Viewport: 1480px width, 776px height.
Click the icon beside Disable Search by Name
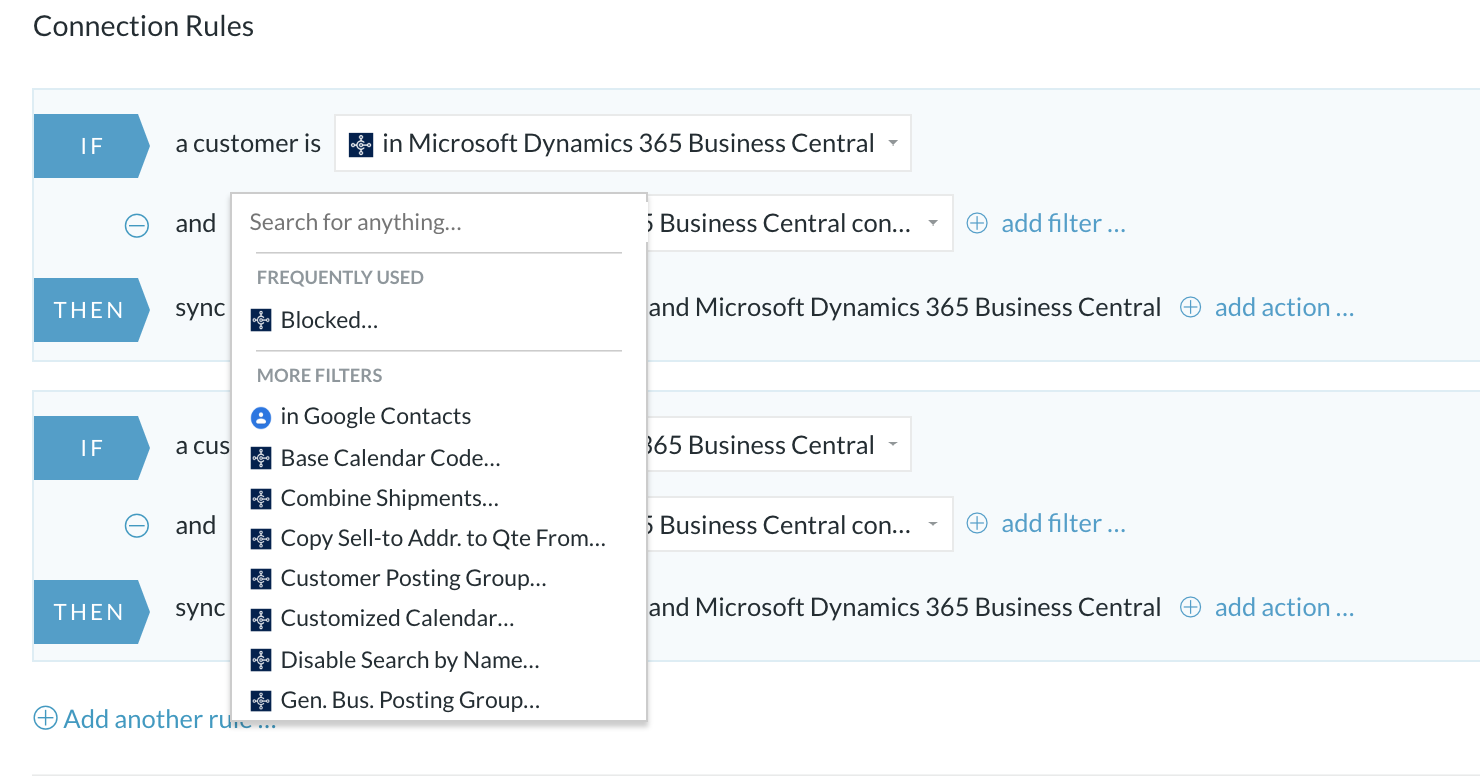(x=261, y=660)
